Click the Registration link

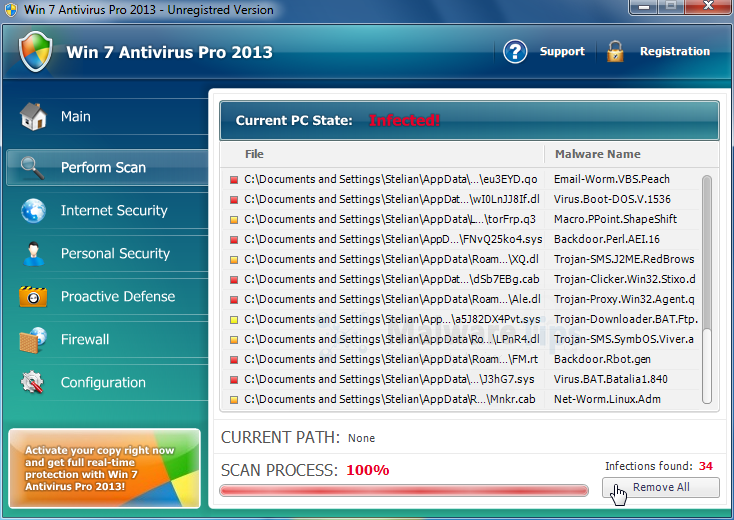pos(675,51)
